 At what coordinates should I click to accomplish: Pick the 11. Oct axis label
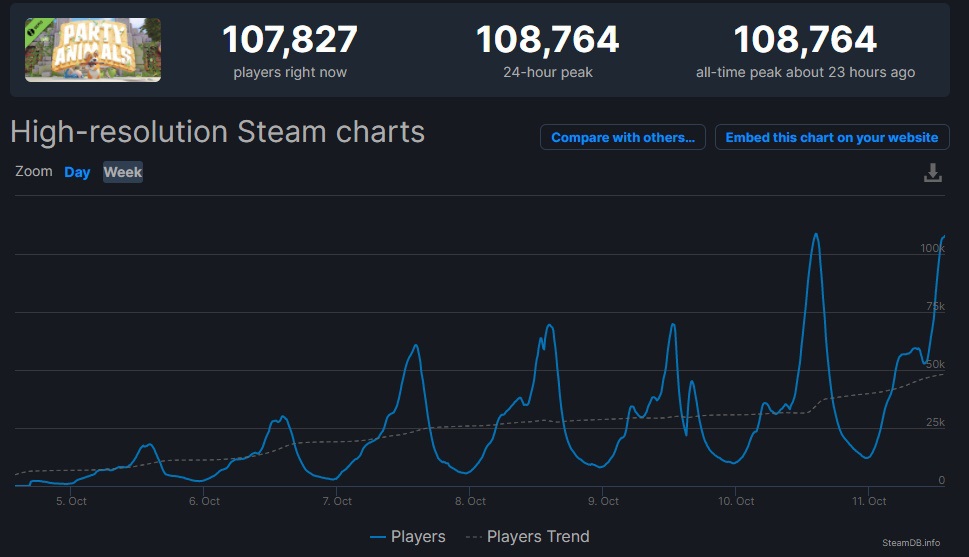pos(869,501)
